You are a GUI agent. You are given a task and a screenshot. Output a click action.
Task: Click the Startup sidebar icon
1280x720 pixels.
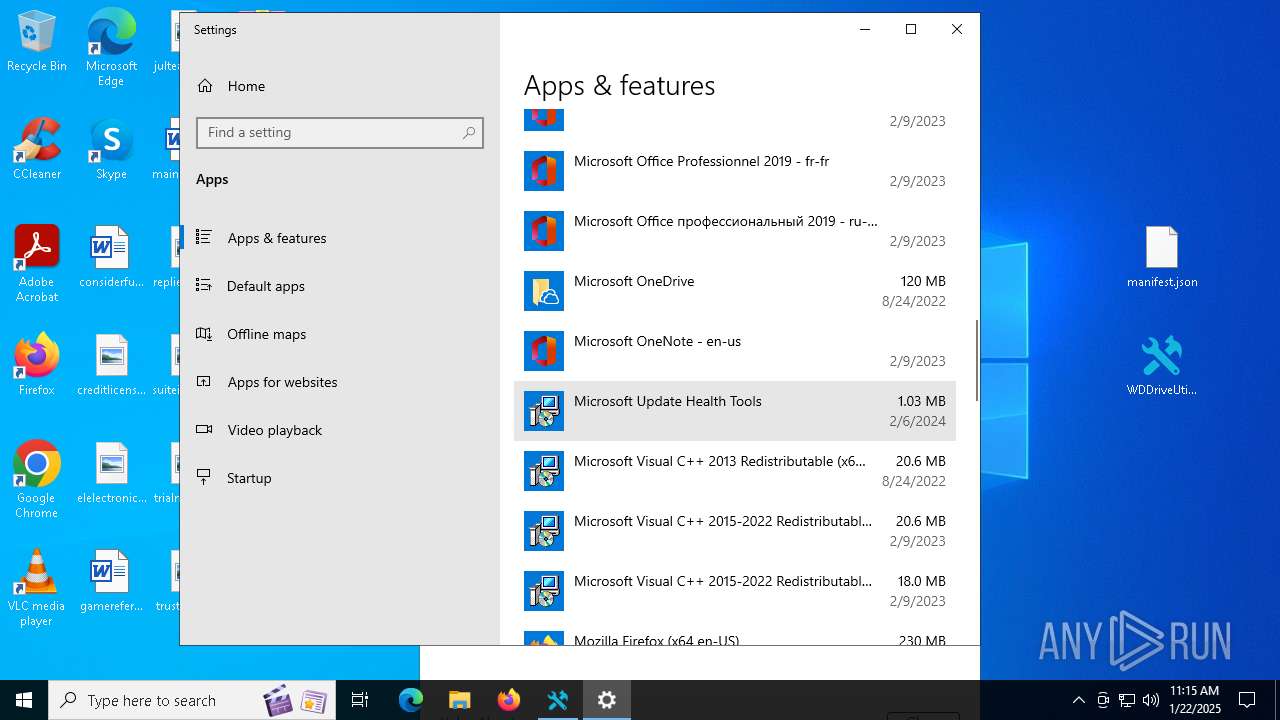(204, 477)
